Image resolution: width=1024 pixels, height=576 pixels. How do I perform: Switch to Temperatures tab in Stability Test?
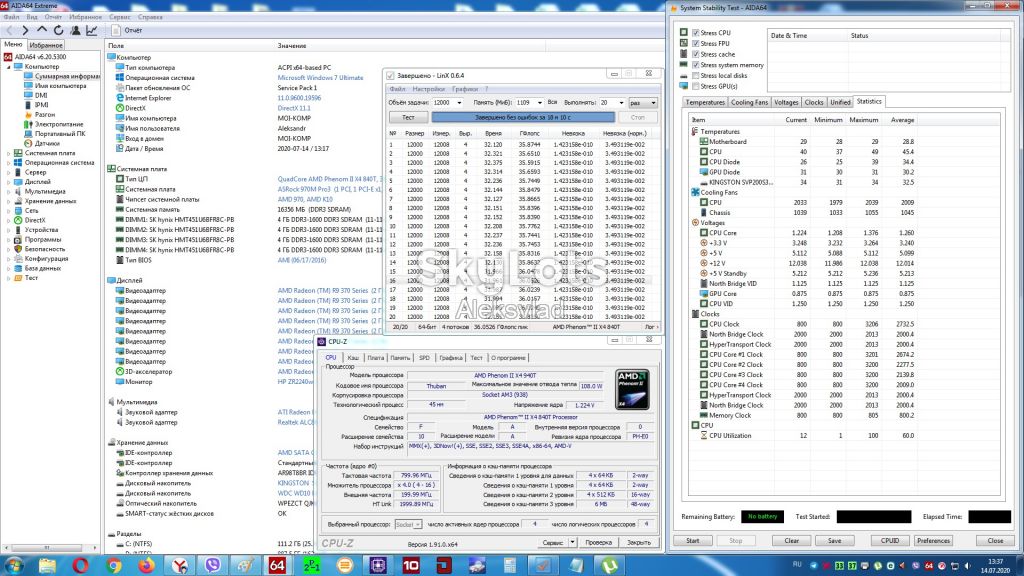click(x=705, y=102)
